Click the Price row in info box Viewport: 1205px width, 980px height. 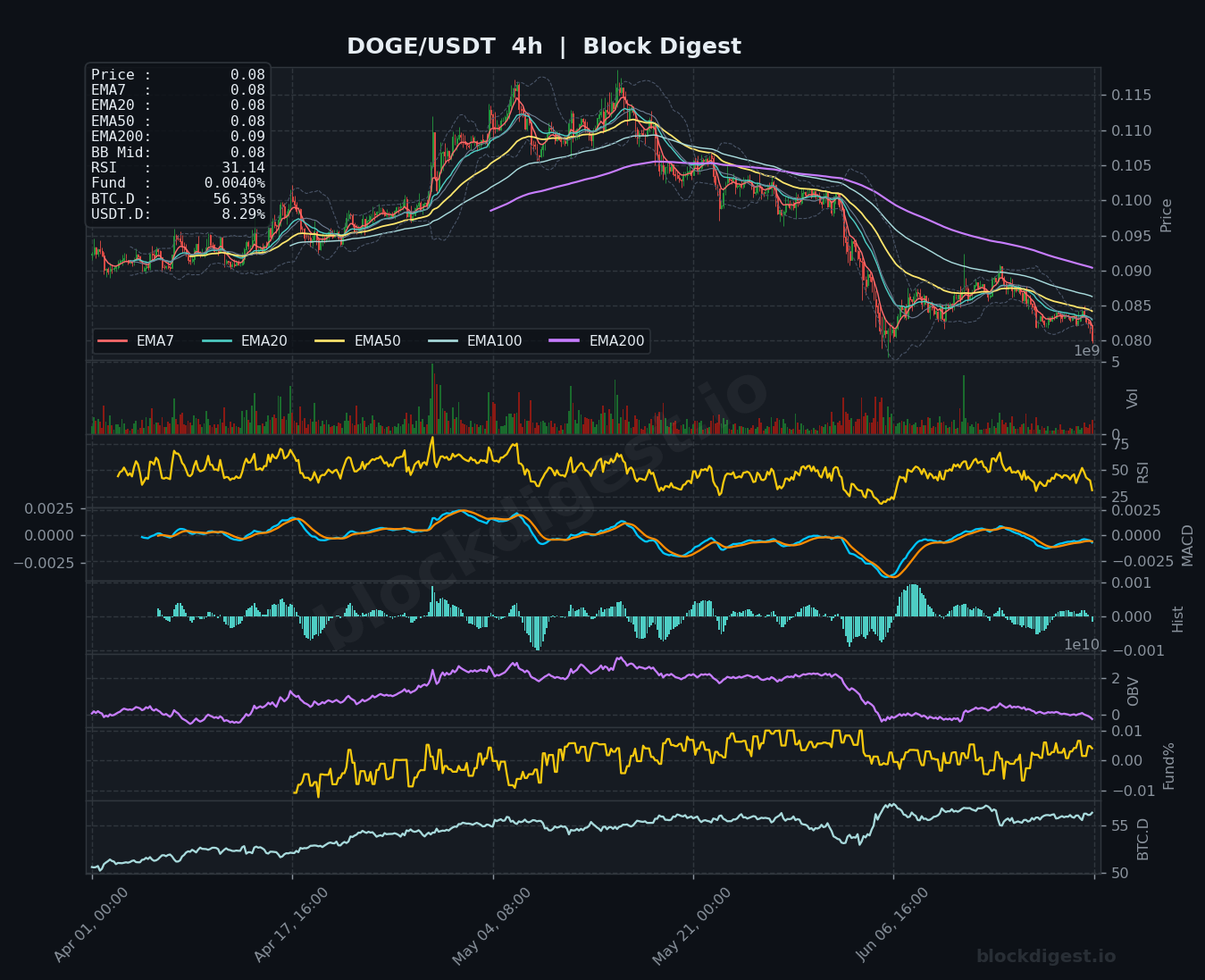coord(178,75)
